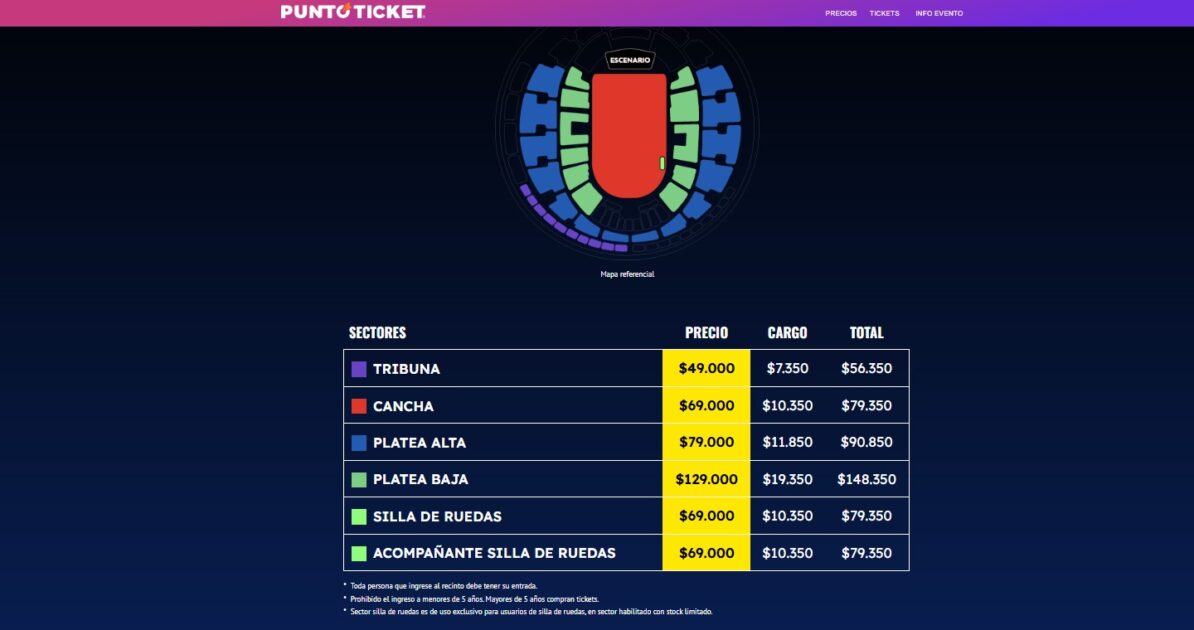Click the PLATEA ALTA blue color swatch
The width and height of the screenshot is (1194, 630).
tap(360, 442)
